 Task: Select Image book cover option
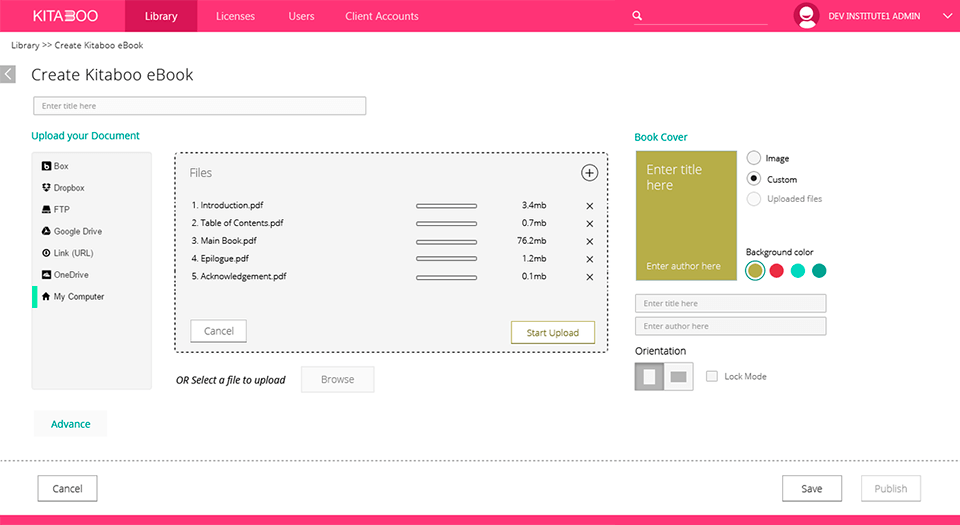pyautogui.click(x=754, y=158)
